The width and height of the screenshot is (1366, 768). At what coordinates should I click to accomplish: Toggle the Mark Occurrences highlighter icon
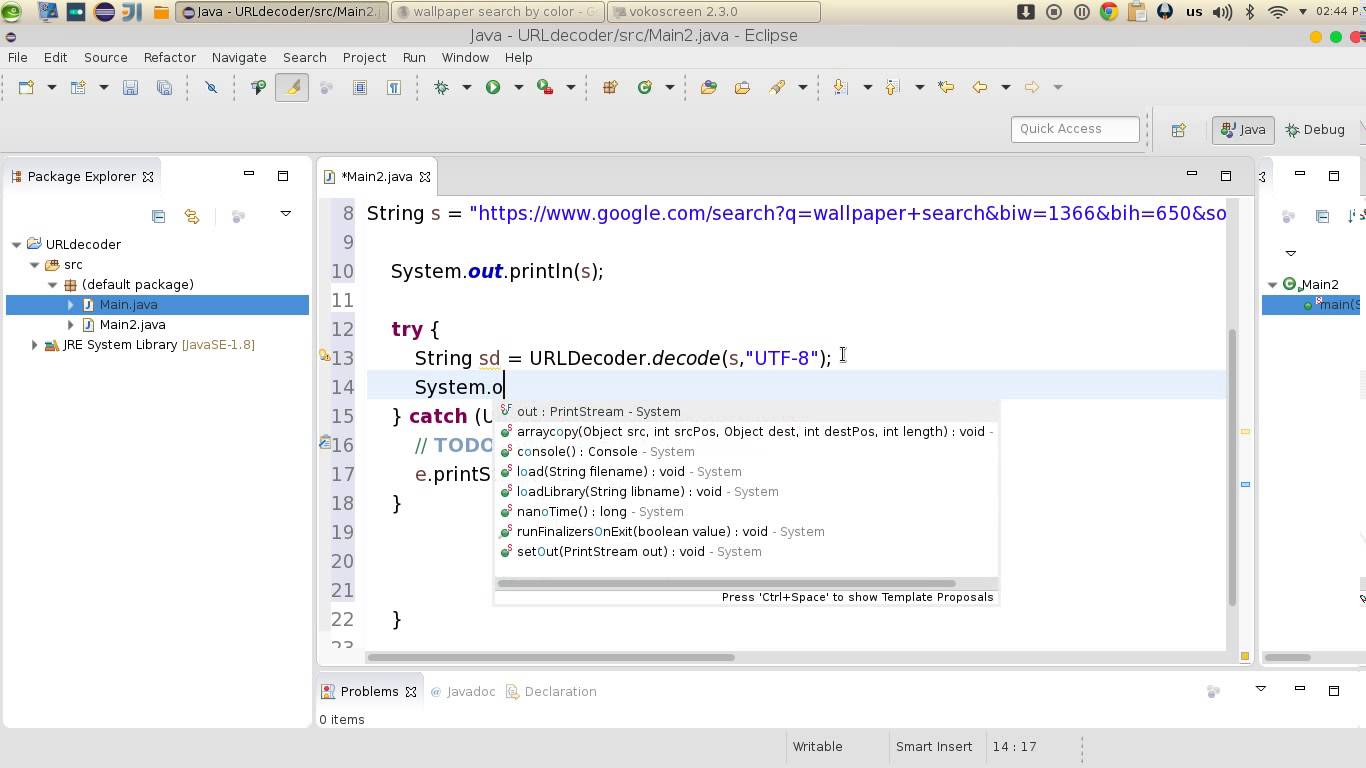click(290, 87)
